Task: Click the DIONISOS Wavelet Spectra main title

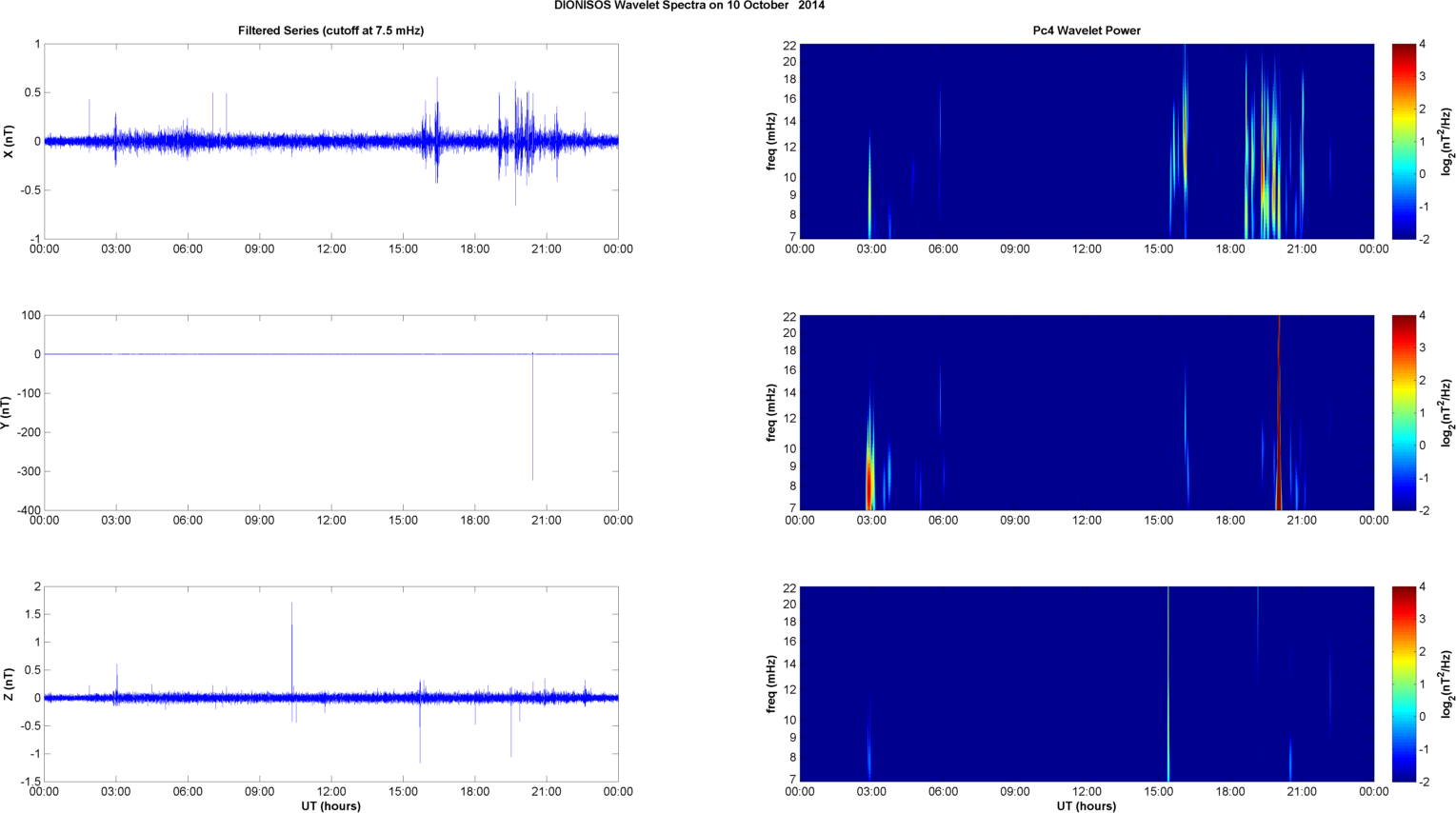Action: pos(689,6)
